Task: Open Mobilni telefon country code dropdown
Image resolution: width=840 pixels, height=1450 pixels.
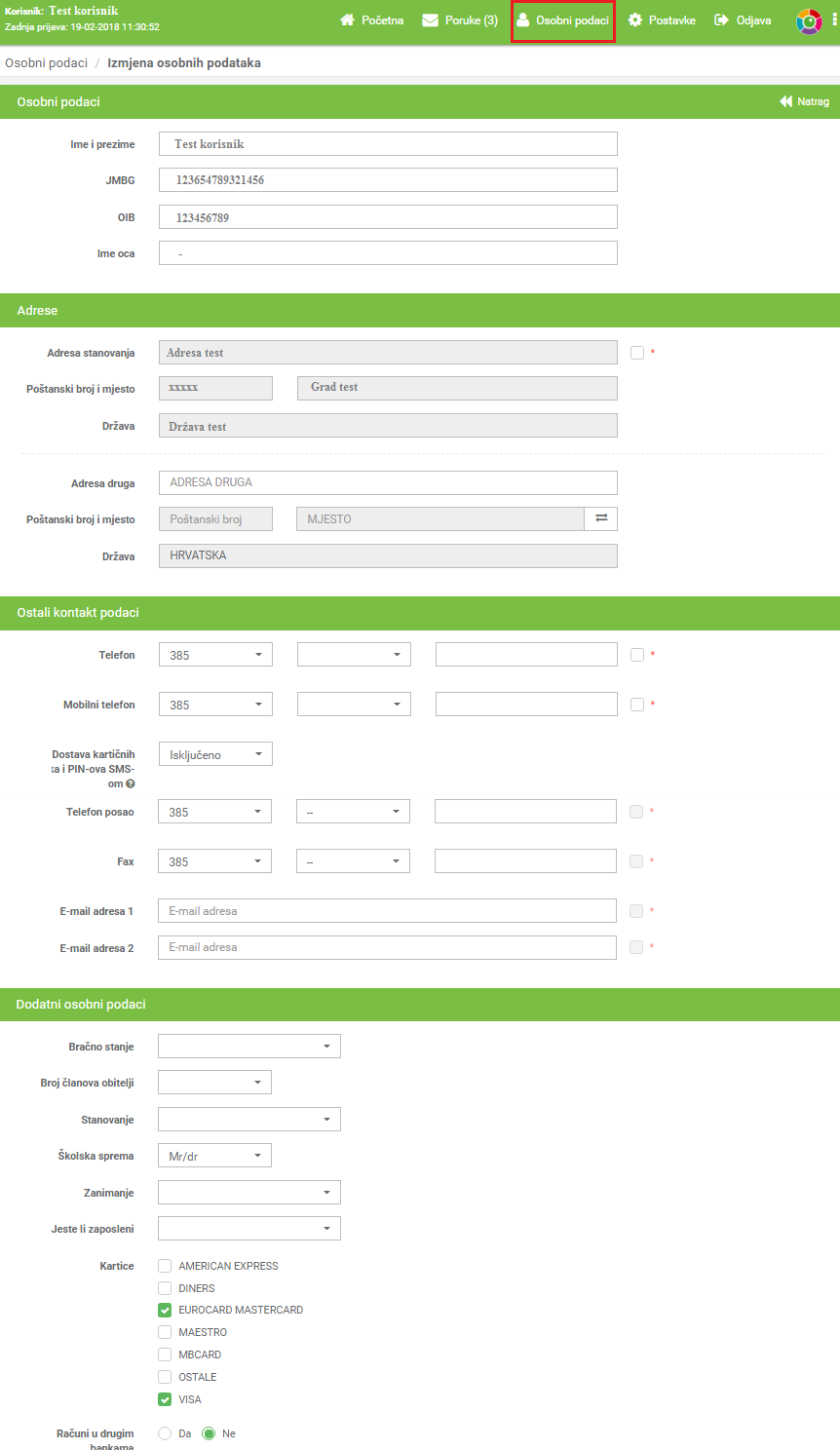Action: 215,705
